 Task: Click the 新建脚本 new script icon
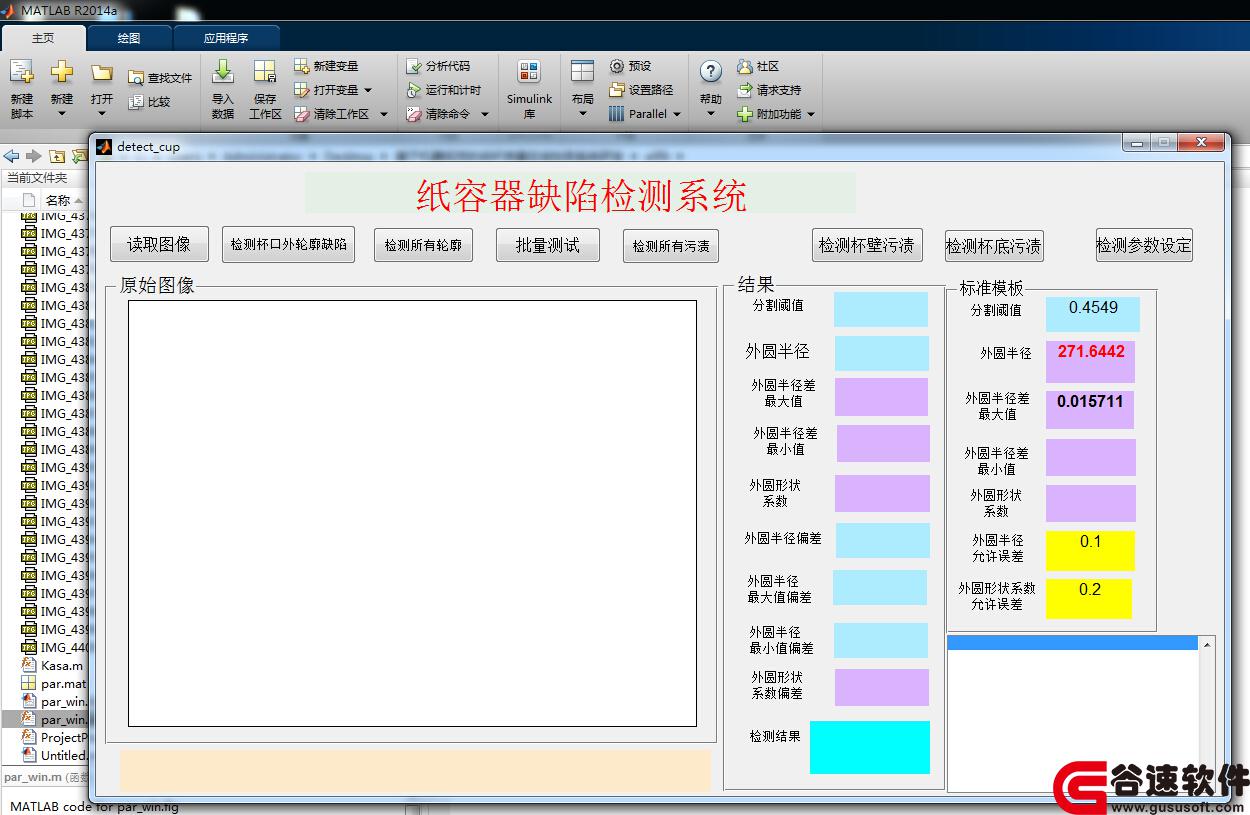click(x=22, y=72)
